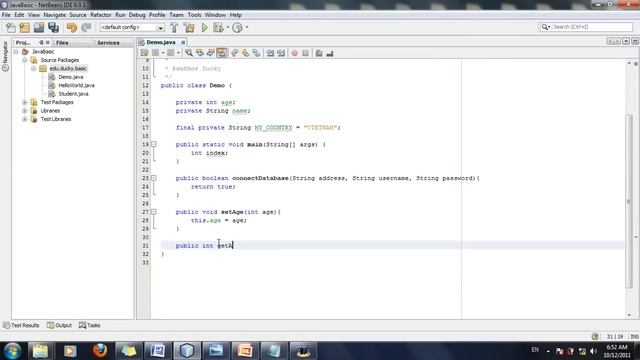
Task: Expand the Test Libraries node
Action: [x=24, y=119]
